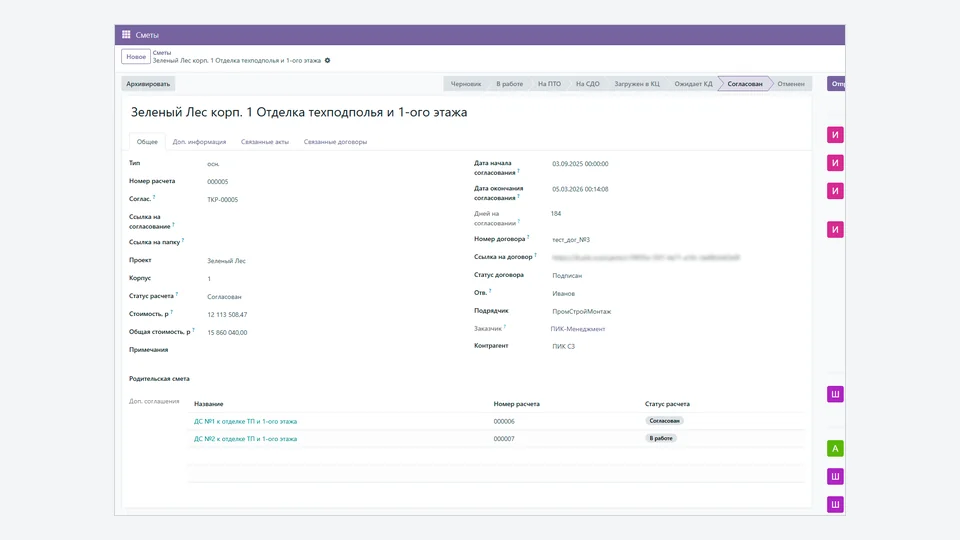Click the total cost 15 860 040.00

[227, 332]
